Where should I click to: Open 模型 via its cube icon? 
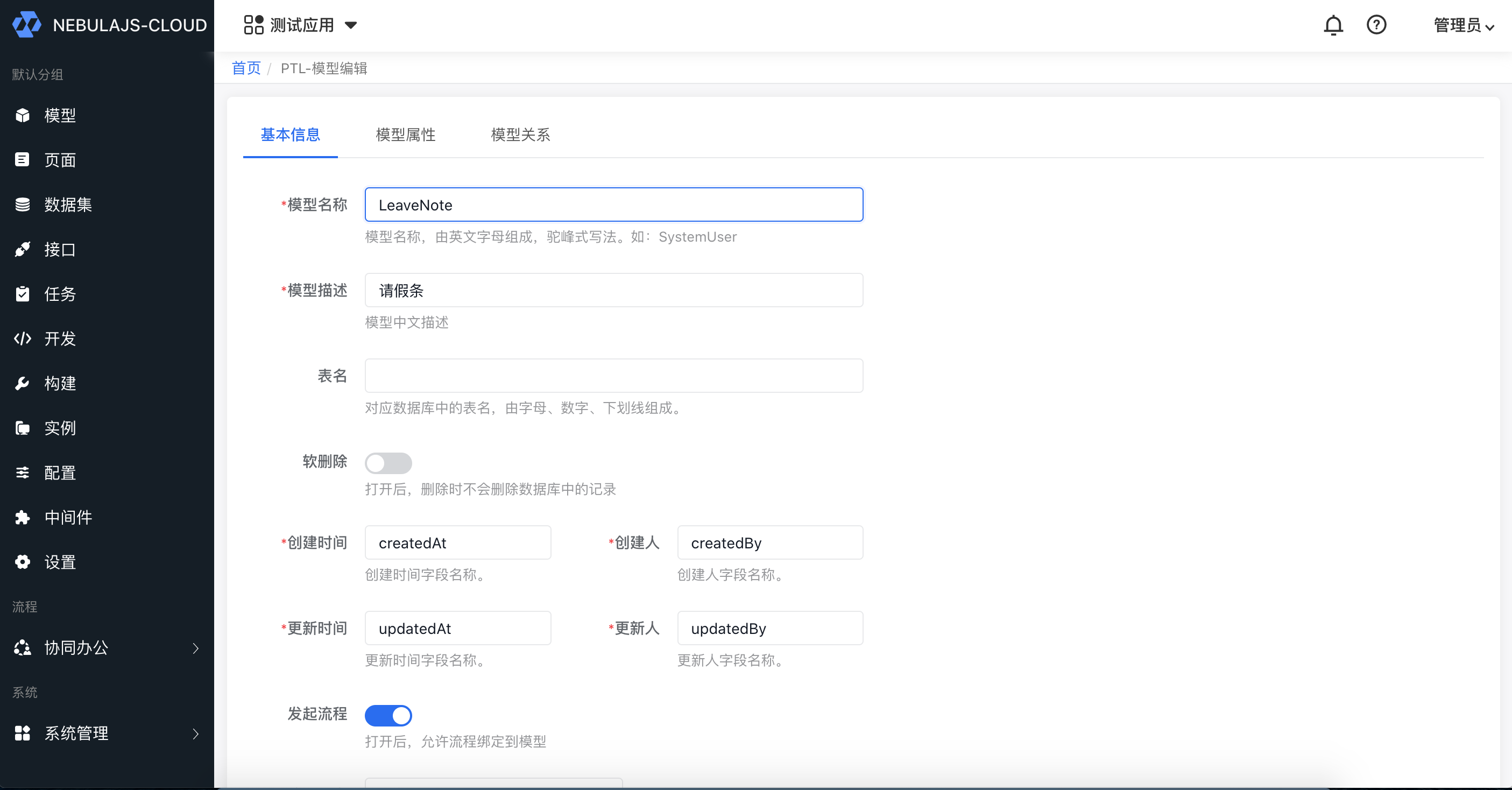pos(22,116)
